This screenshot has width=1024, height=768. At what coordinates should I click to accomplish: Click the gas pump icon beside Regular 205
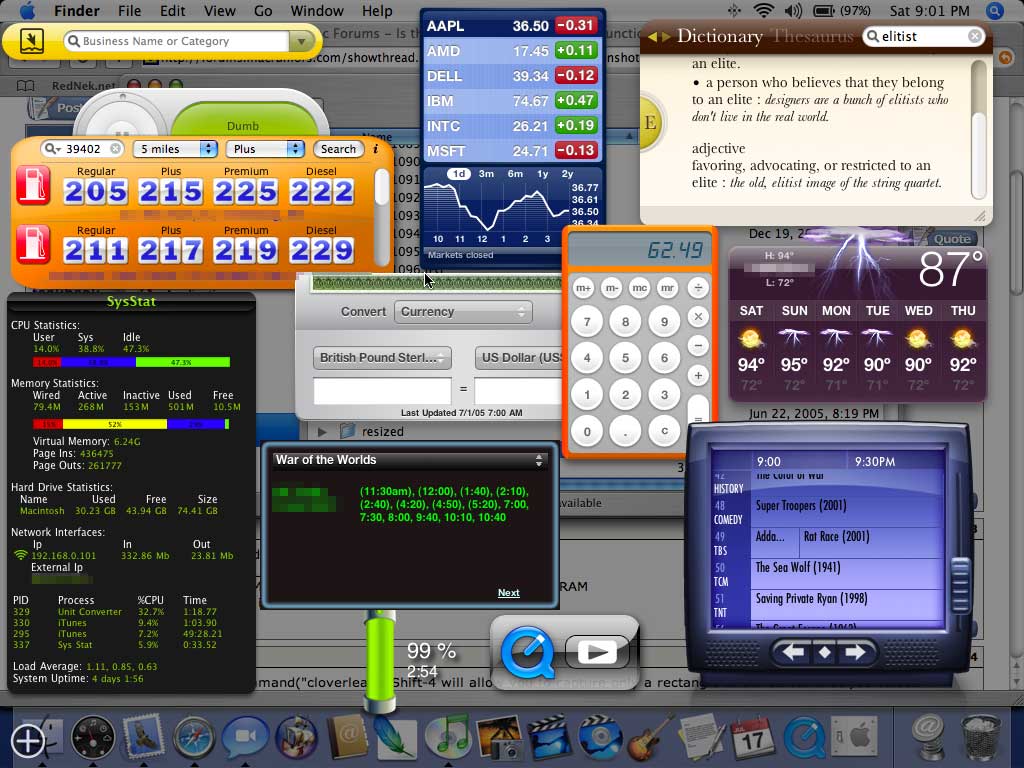click(x=33, y=186)
